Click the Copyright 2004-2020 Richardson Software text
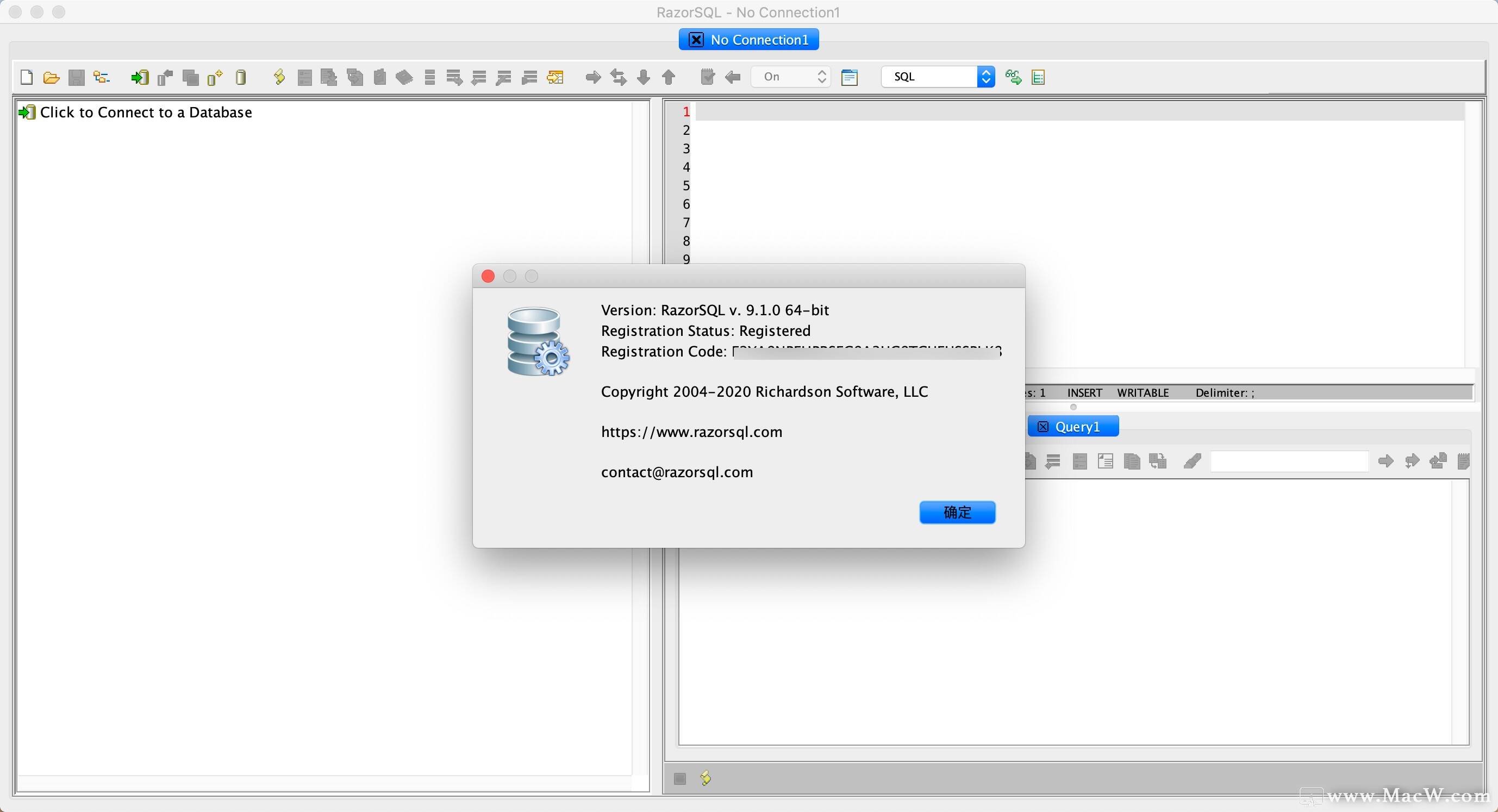 [x=764, y=392]
